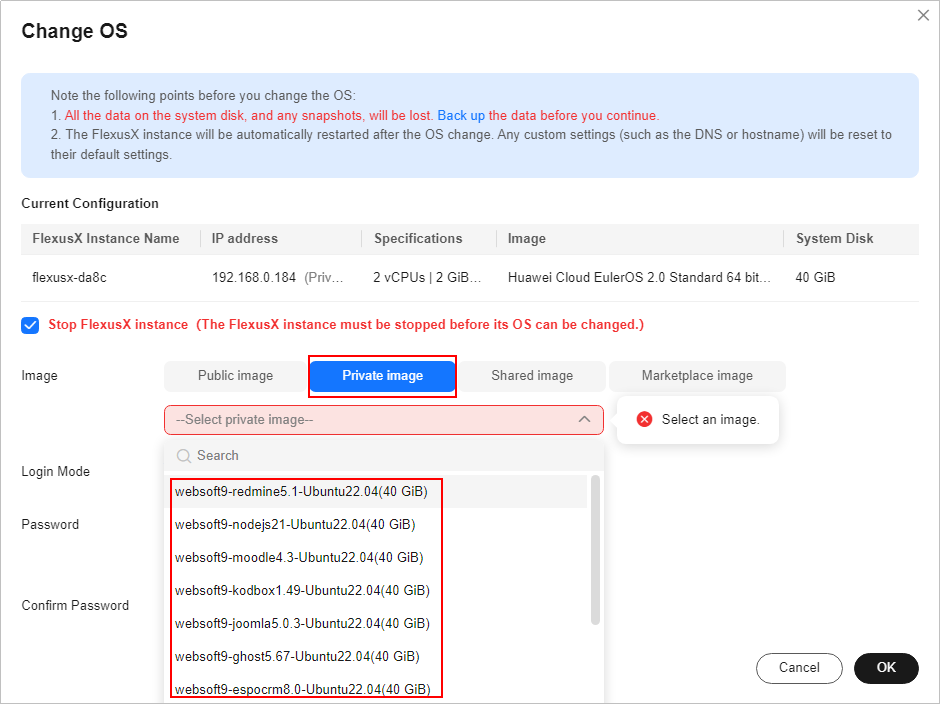940x704 pixels.
Task: Select the Private image tab
Action: pyautogui.click(x=382, y=376)
